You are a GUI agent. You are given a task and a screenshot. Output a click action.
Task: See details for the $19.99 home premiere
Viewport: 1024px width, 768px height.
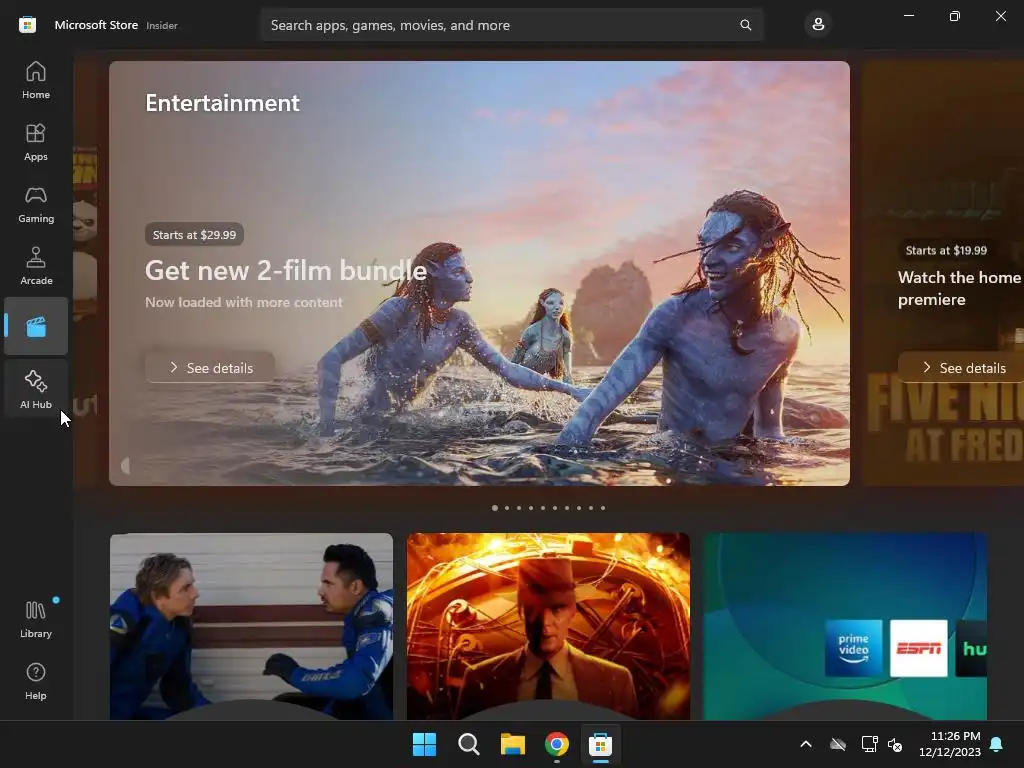pos(961,368)
